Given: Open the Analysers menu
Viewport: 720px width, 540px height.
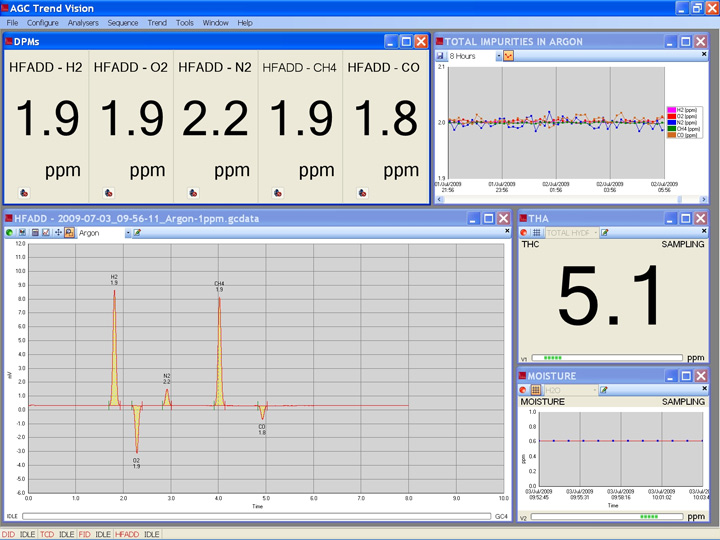Looking at the screenshot, I should tap(83, 22).
